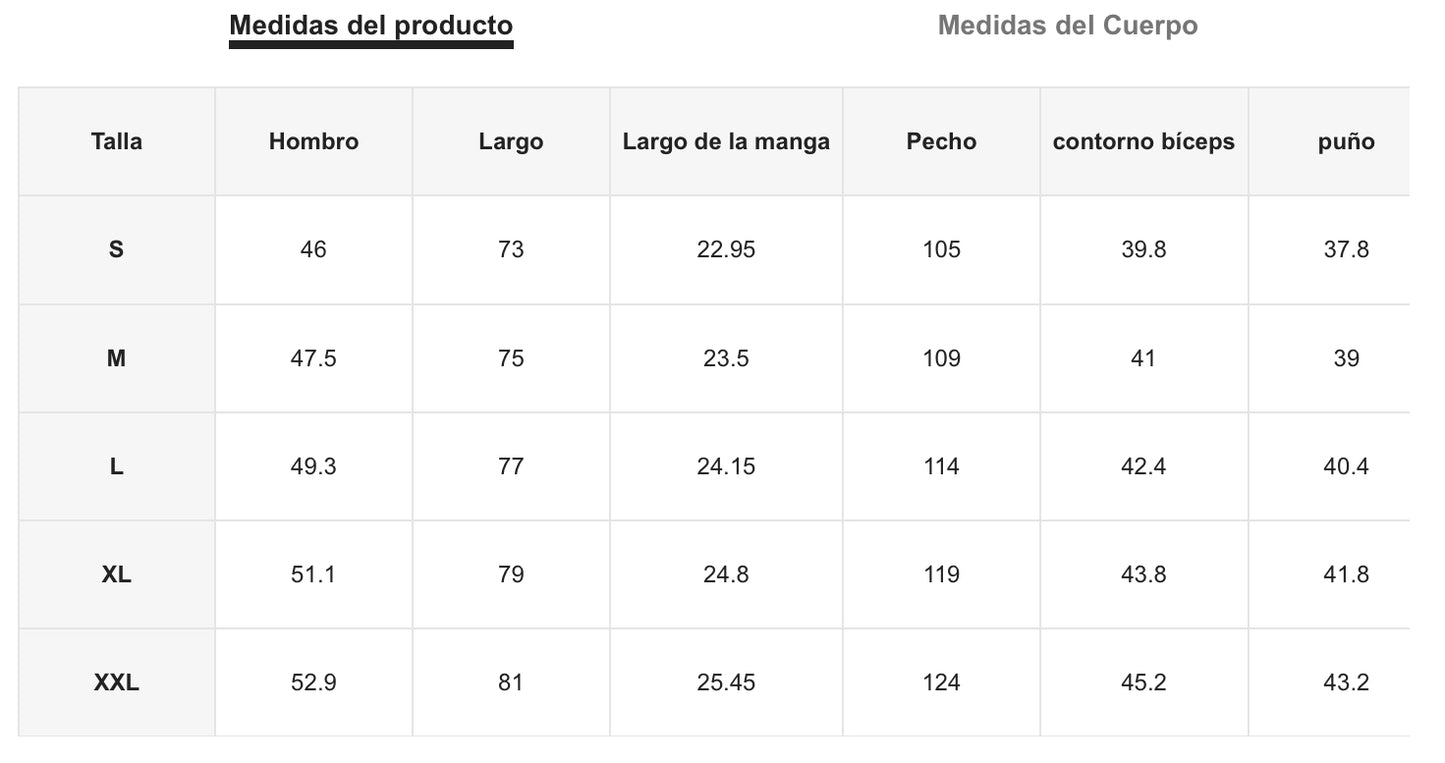This screenshot has height=763, width=1445.
Task: Click the L size row label
Action: tap(116, 467)
